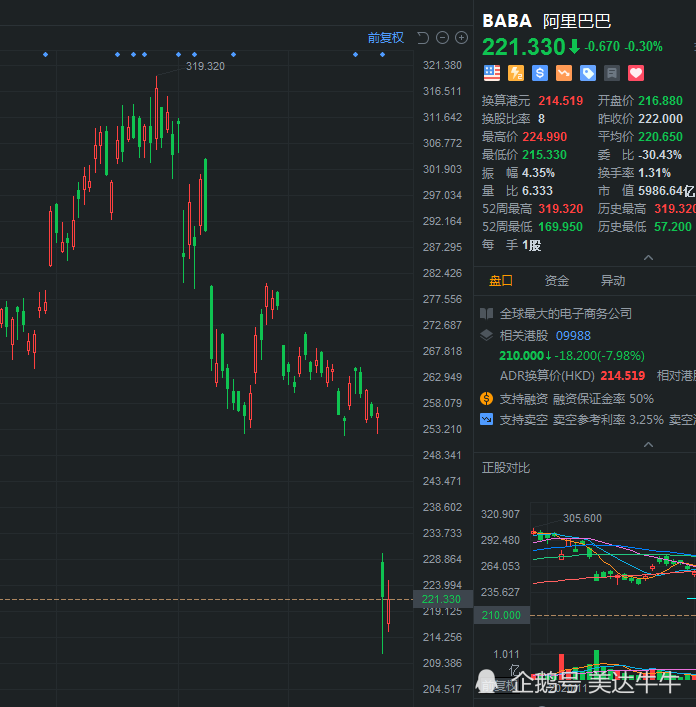
Task: Zoom in the chart with the plus icon
Action: (461, 38)
